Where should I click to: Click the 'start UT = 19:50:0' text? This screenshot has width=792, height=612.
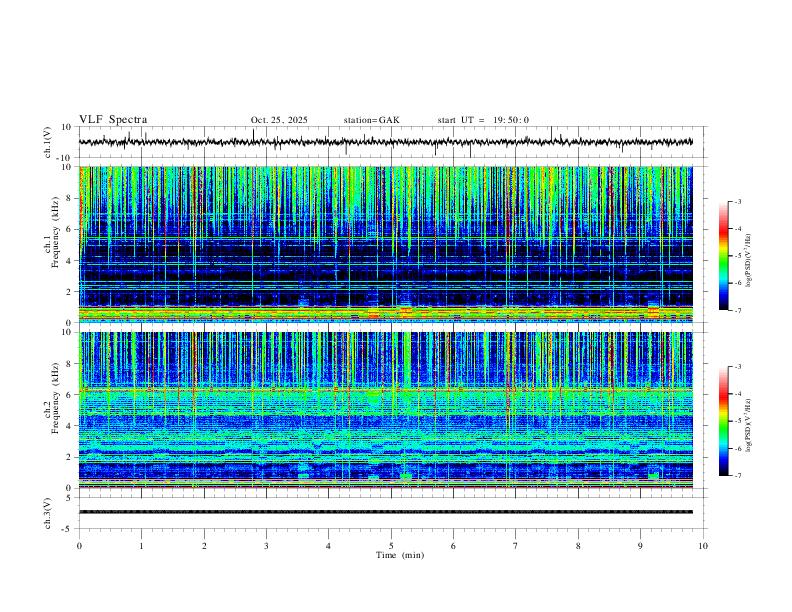(483, 120)
